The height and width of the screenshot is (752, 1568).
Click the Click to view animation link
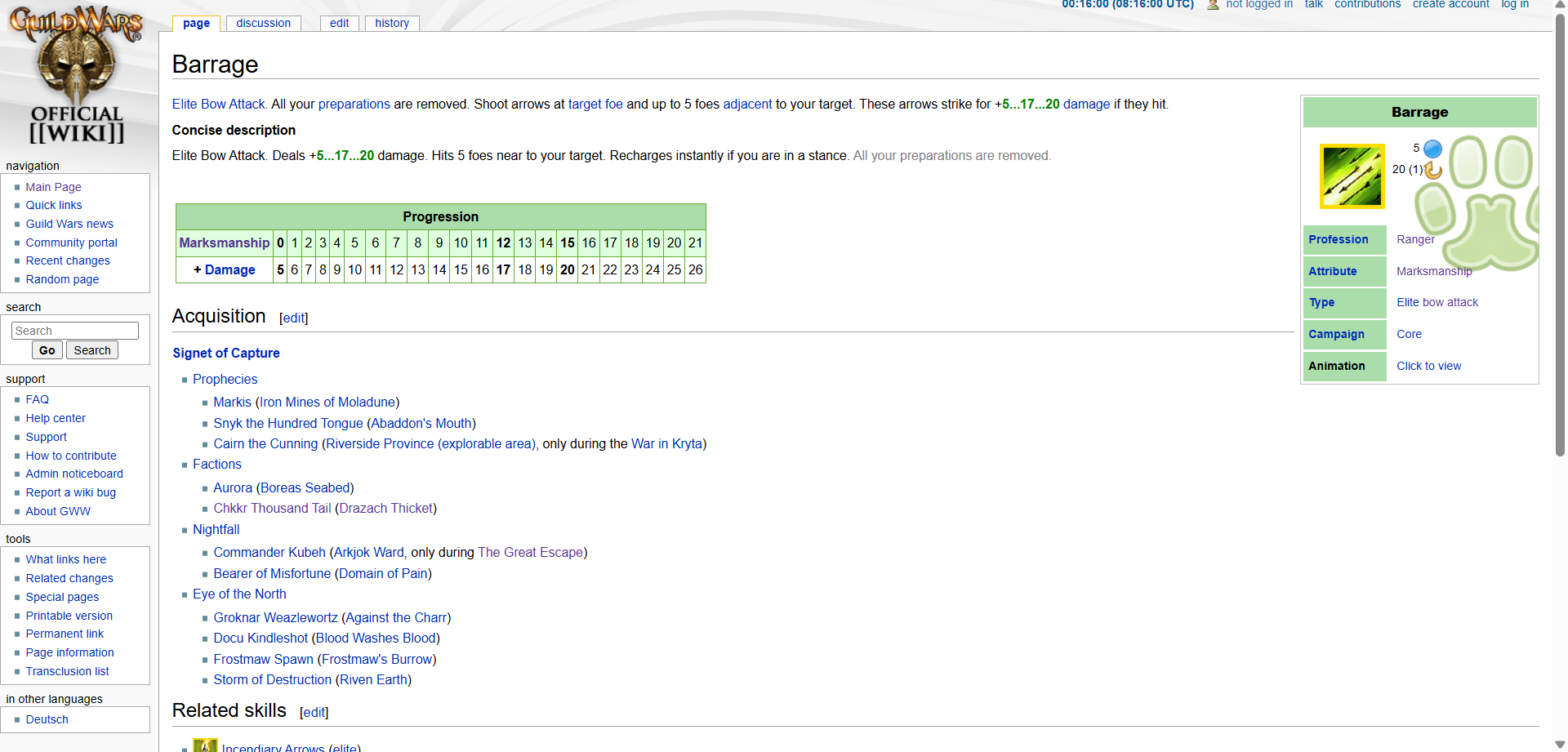pos(1428,366)
